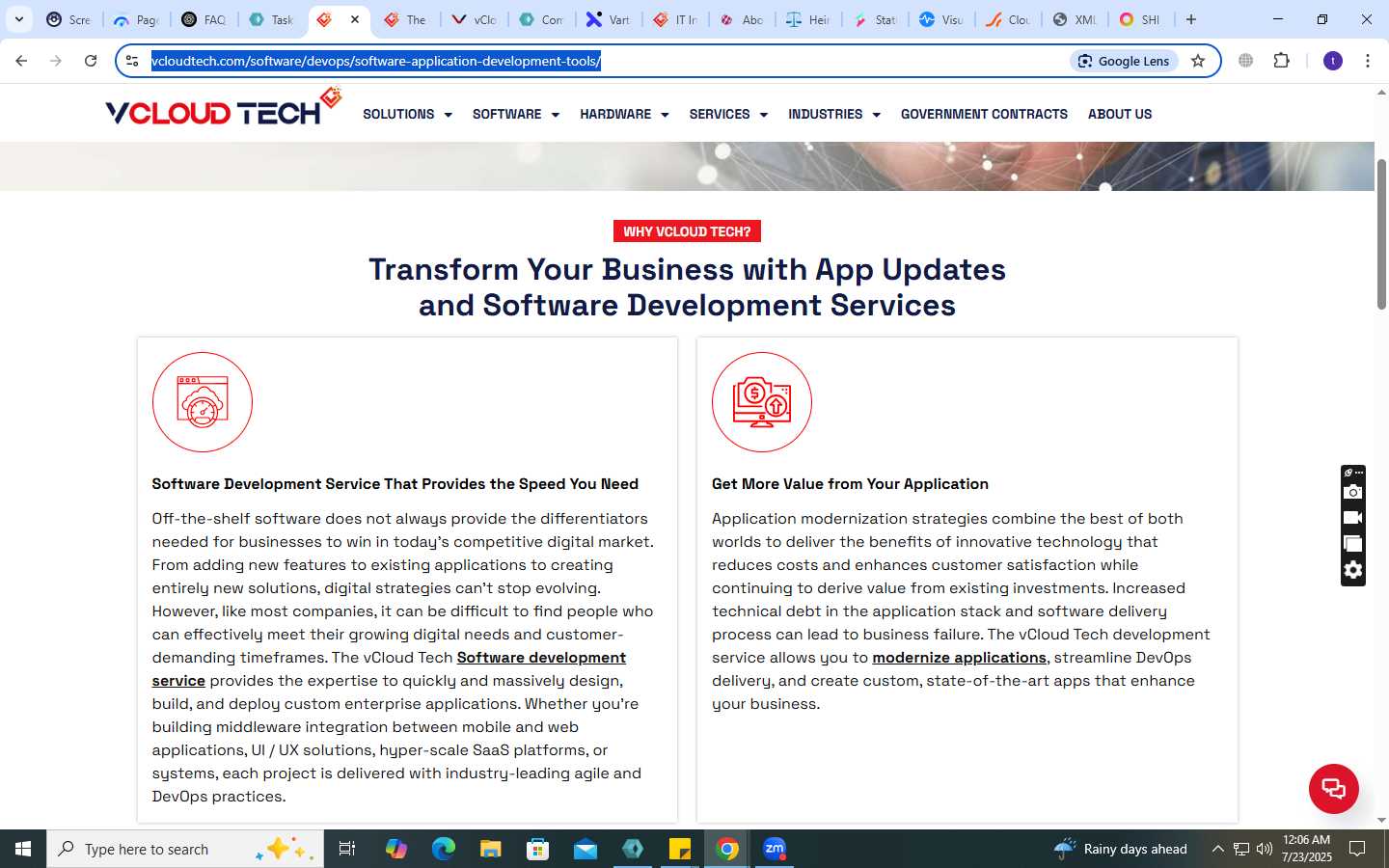Screen dimensions: 1389x868
Task: Open GOVERNMENT CONTRACTS page
Action: click(984, 114)
